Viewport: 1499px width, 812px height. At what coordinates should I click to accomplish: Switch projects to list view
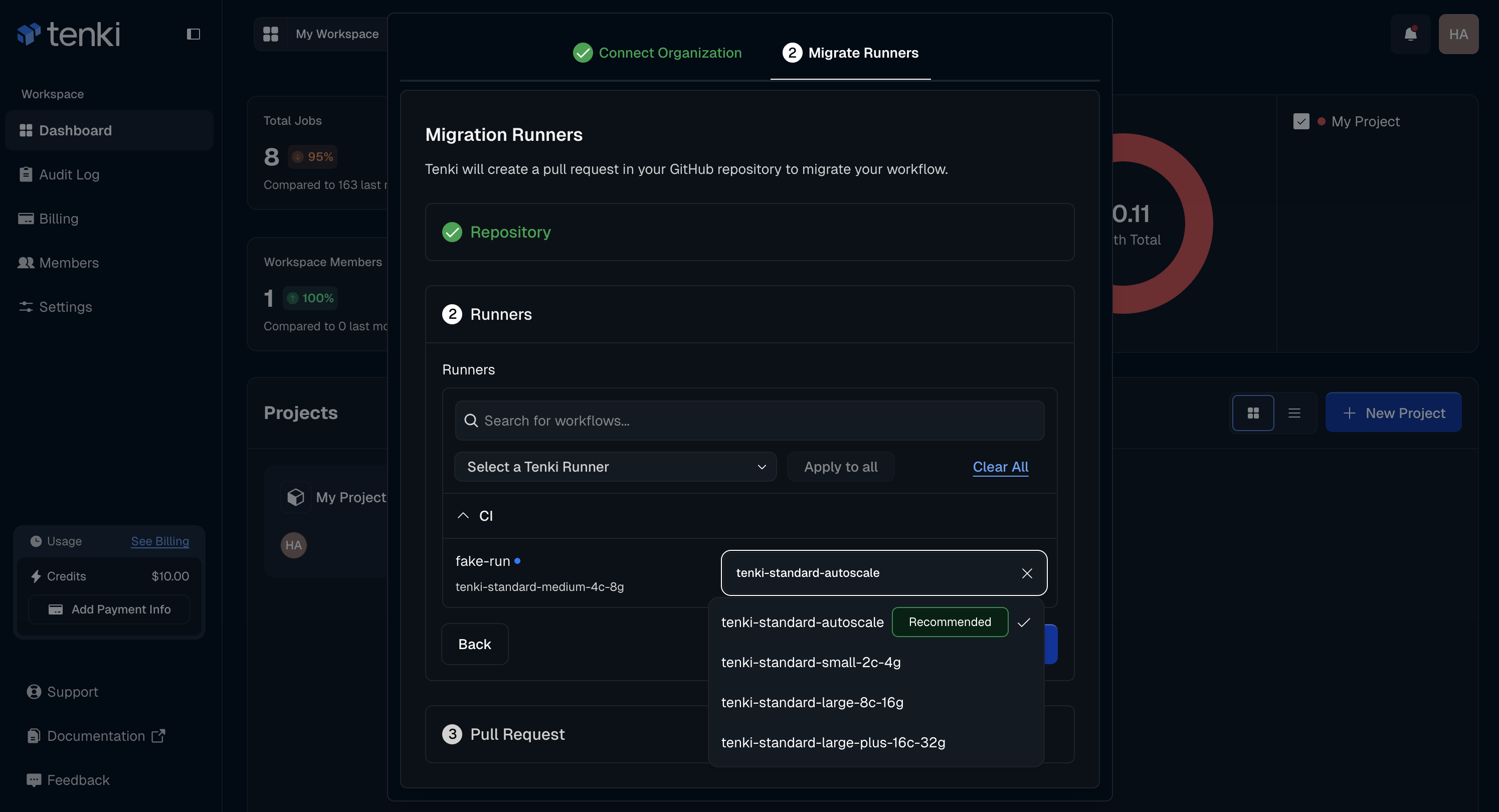coord(1294,413)
